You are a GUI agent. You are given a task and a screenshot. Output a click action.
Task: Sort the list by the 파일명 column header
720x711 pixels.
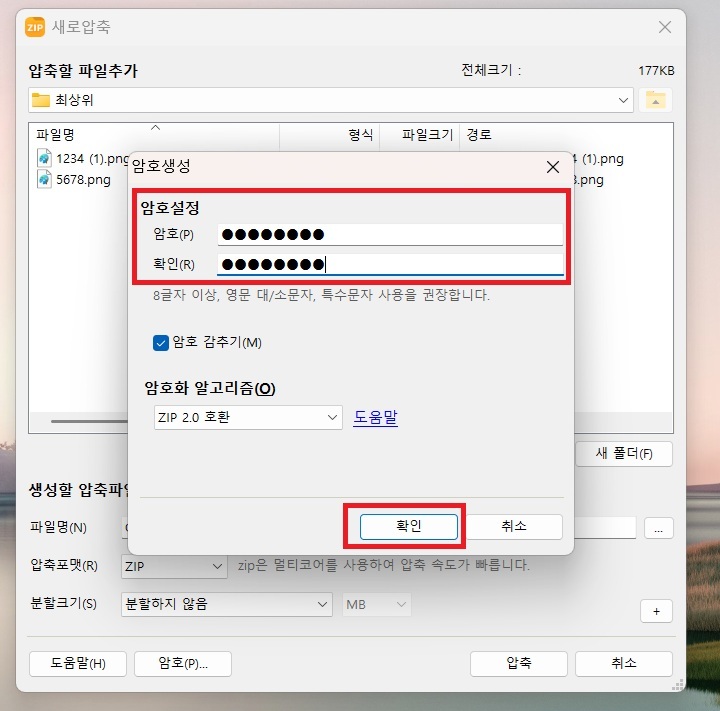coord(155,135)
